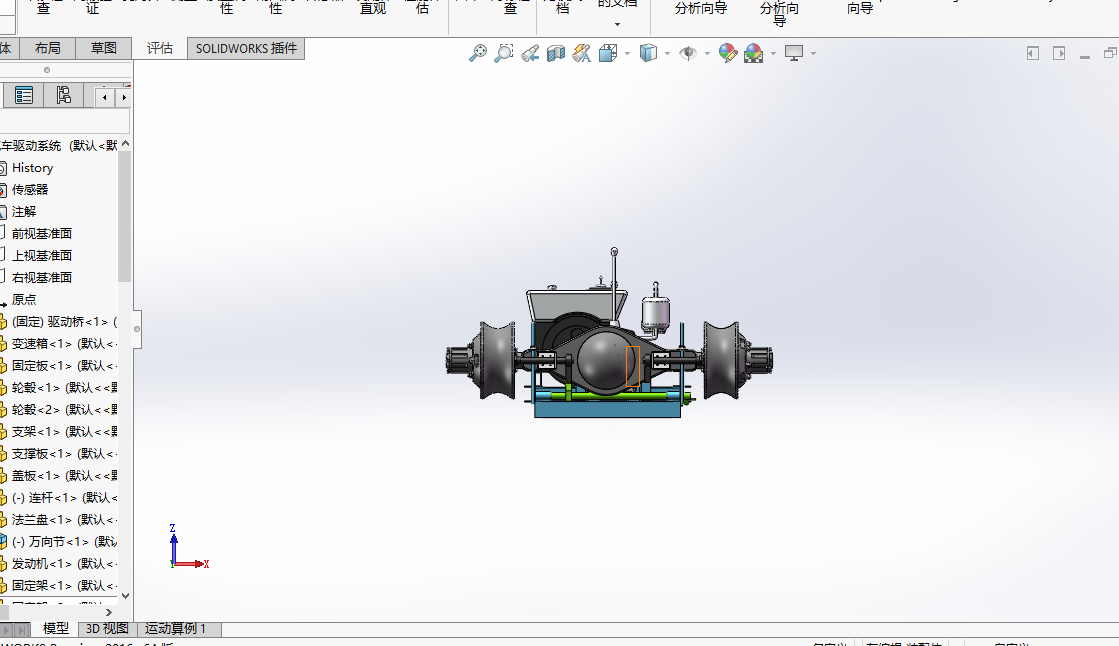Click right panel expand arrow in document corner

1059,54
